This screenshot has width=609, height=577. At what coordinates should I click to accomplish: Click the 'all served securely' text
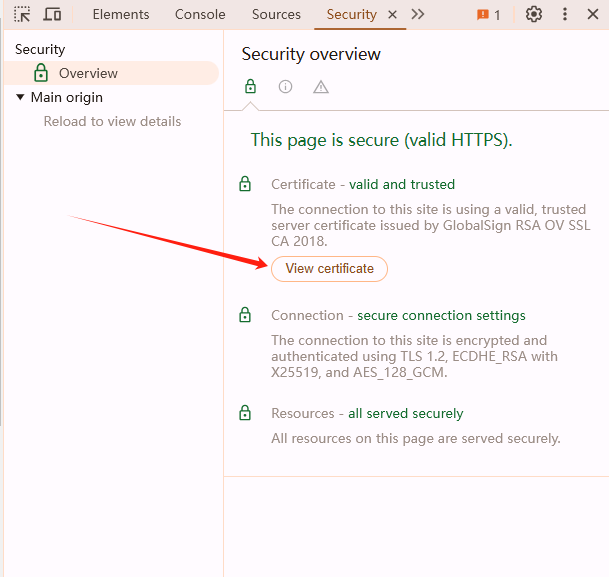pos(405,413)
